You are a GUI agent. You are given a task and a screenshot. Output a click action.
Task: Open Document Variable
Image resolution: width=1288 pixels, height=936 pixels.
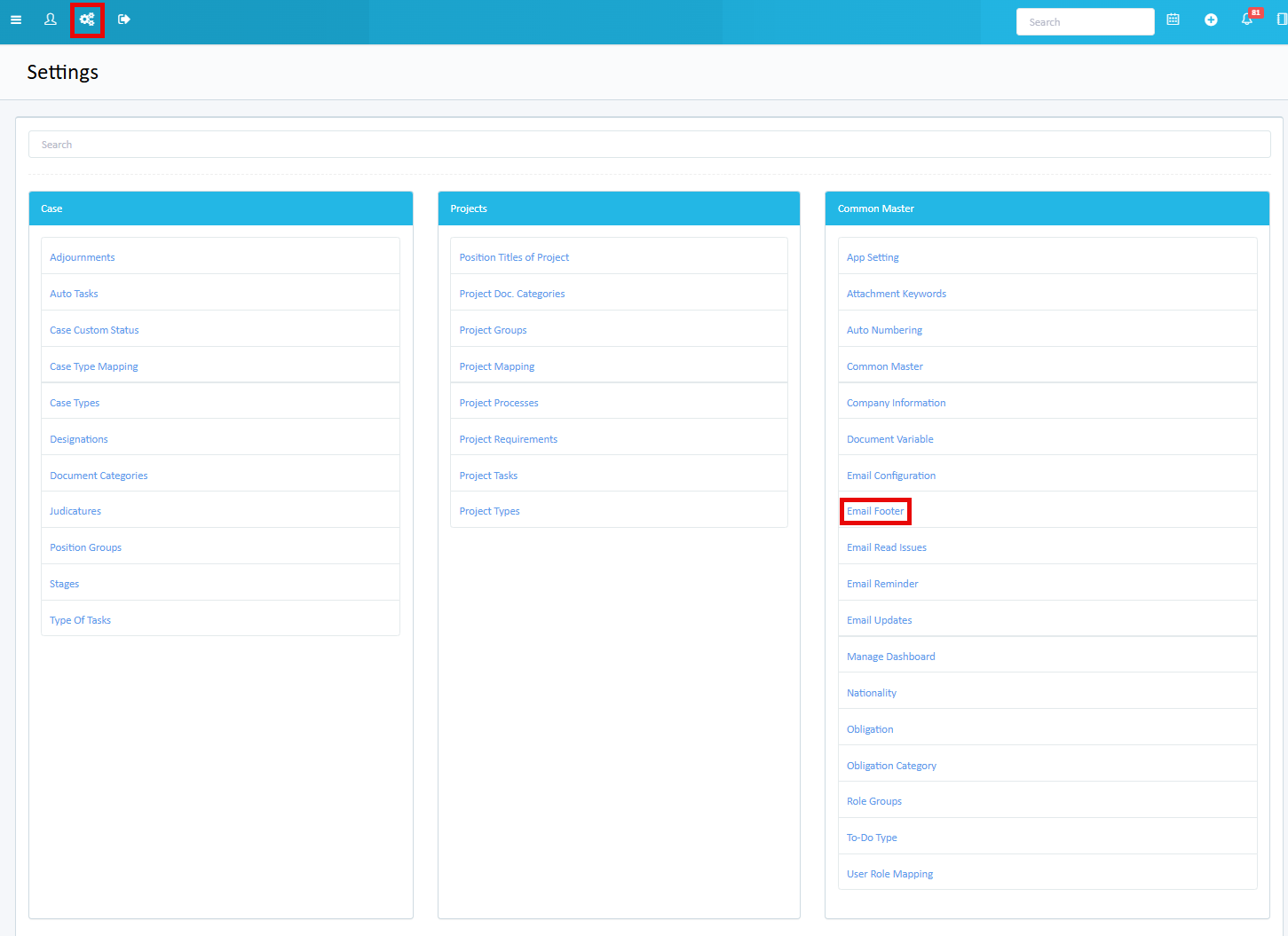(x=889, y=439)
